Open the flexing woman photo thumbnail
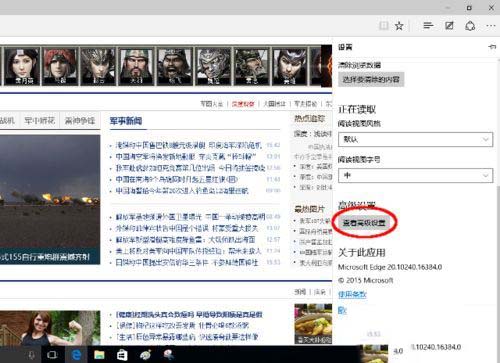 (50, 328)
